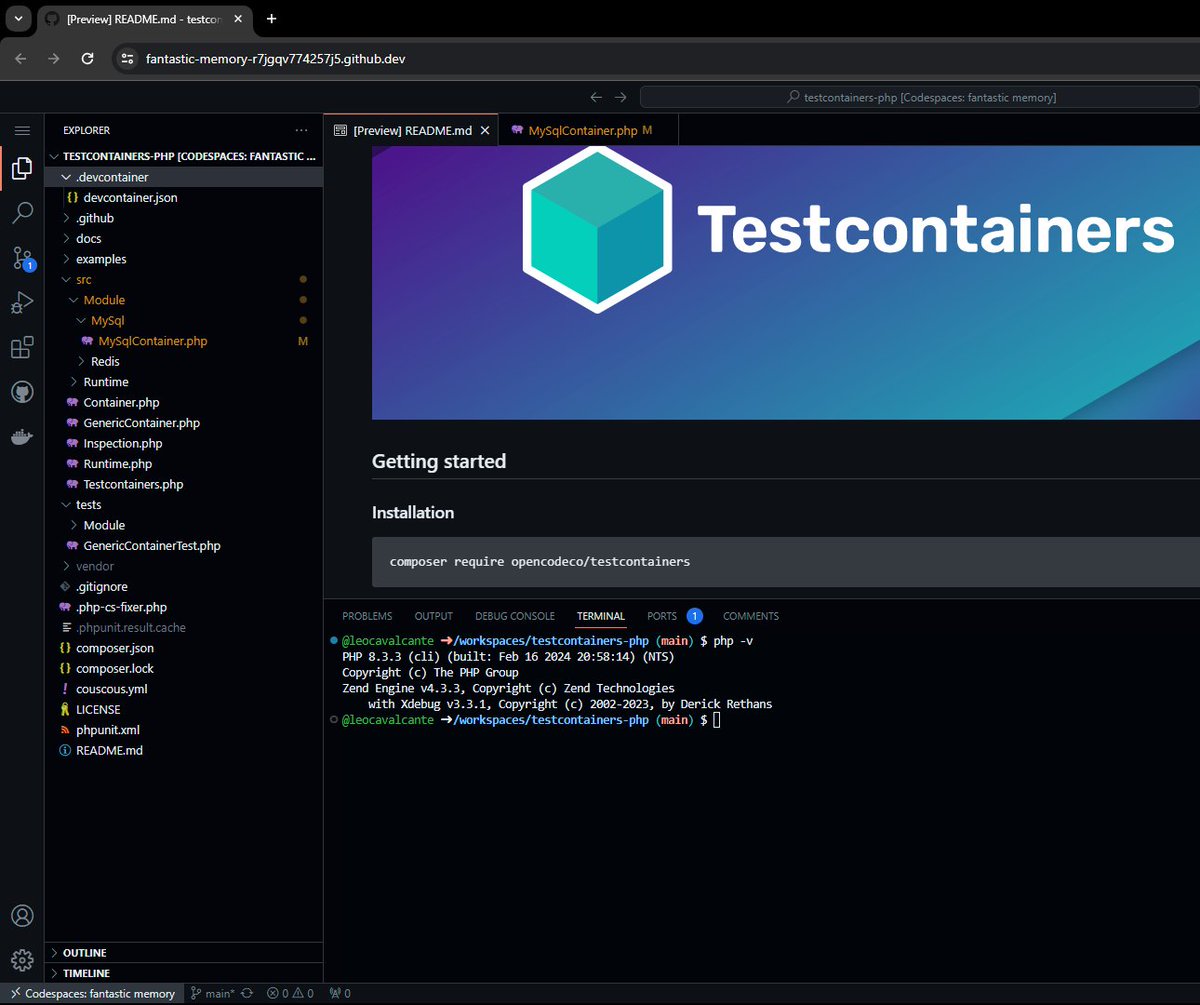1200x1005 pixels.
Task: Navigate forward in the editor history
Action: (x=621, y=97)
